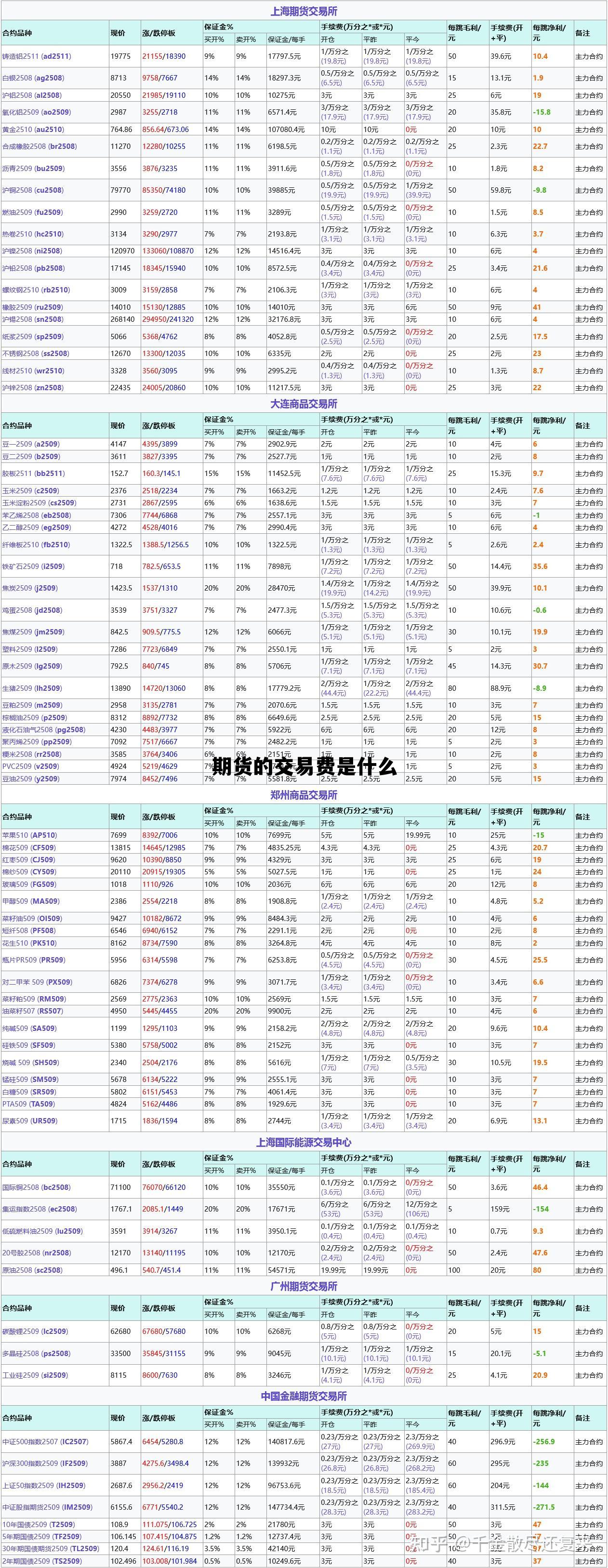Open 沪深300指数2509 (IF2509) contract link
Image resolution: width=608 pixels, height=1568 pixels.
(x=44, y=1463)
